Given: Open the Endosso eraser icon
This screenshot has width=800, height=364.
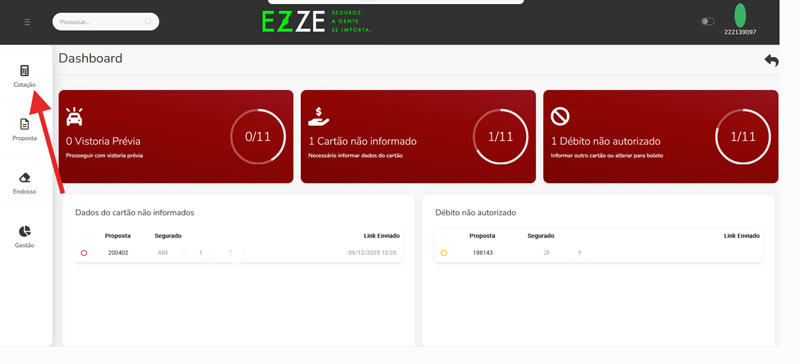Looking at the screenshot, I should [24, 178].
